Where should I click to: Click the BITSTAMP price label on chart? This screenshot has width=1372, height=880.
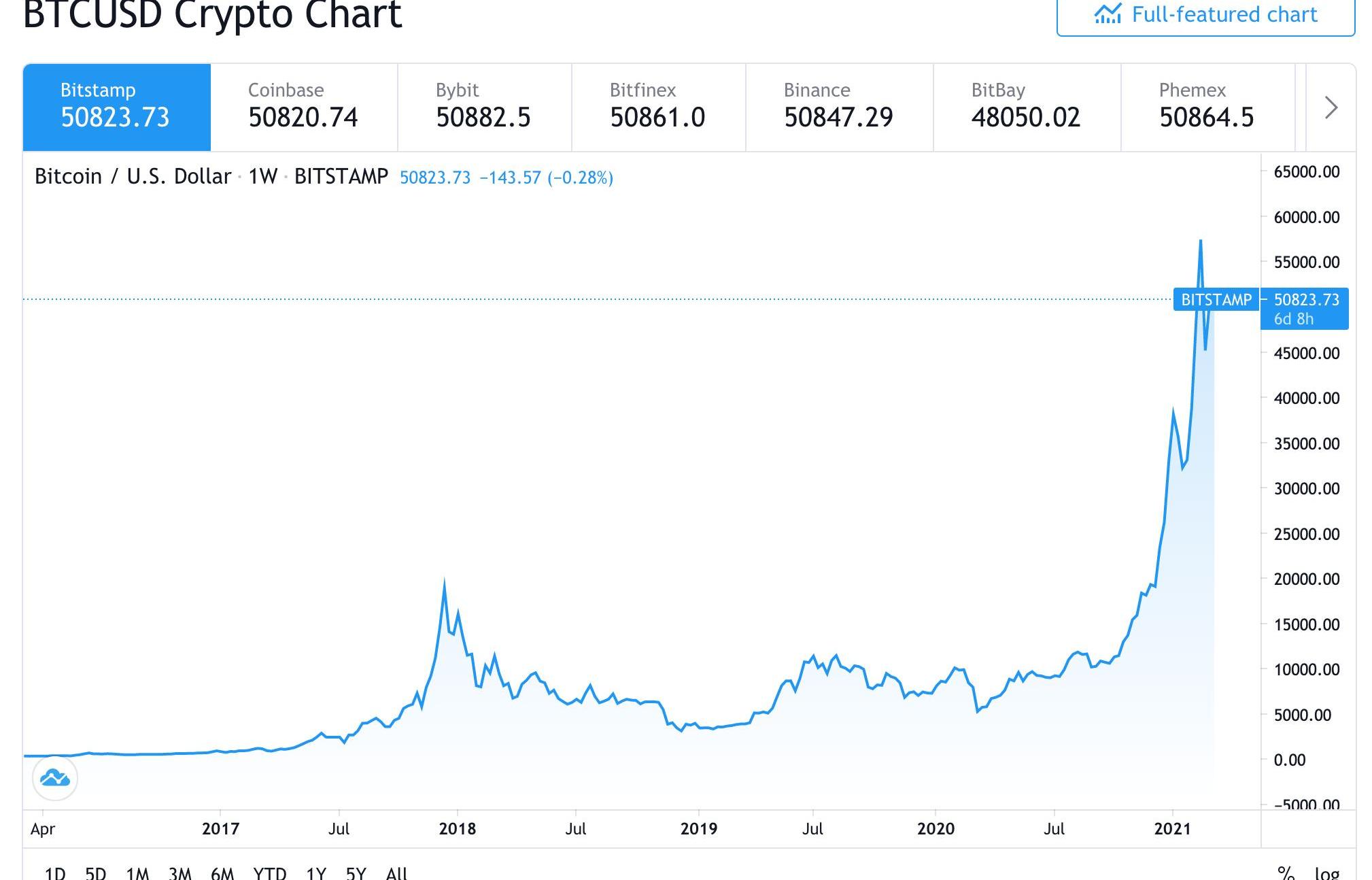(x=1216, y=300)
